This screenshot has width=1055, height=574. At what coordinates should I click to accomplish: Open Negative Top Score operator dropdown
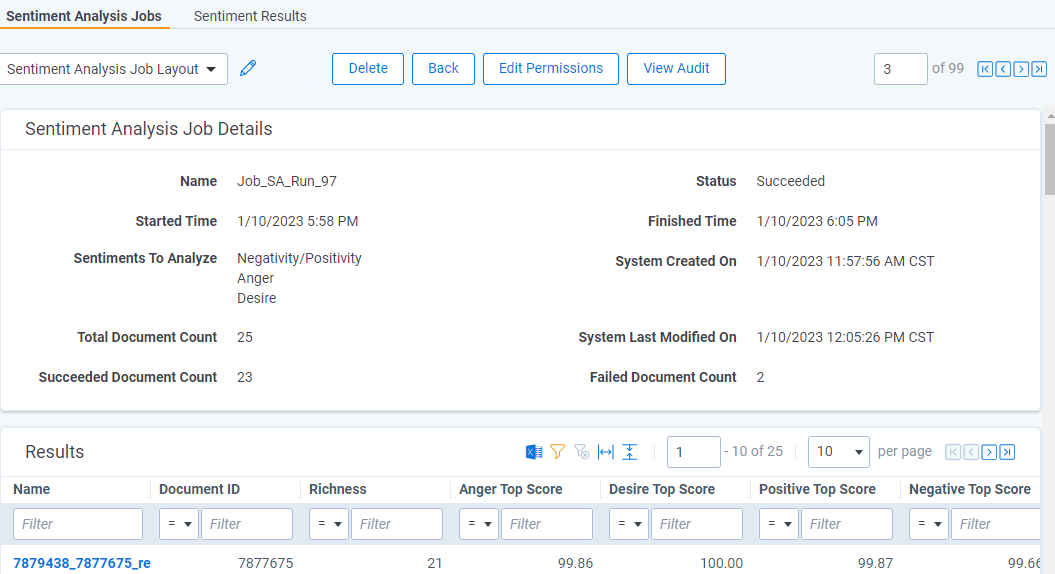pyautogui.click(x=929, y=524)
